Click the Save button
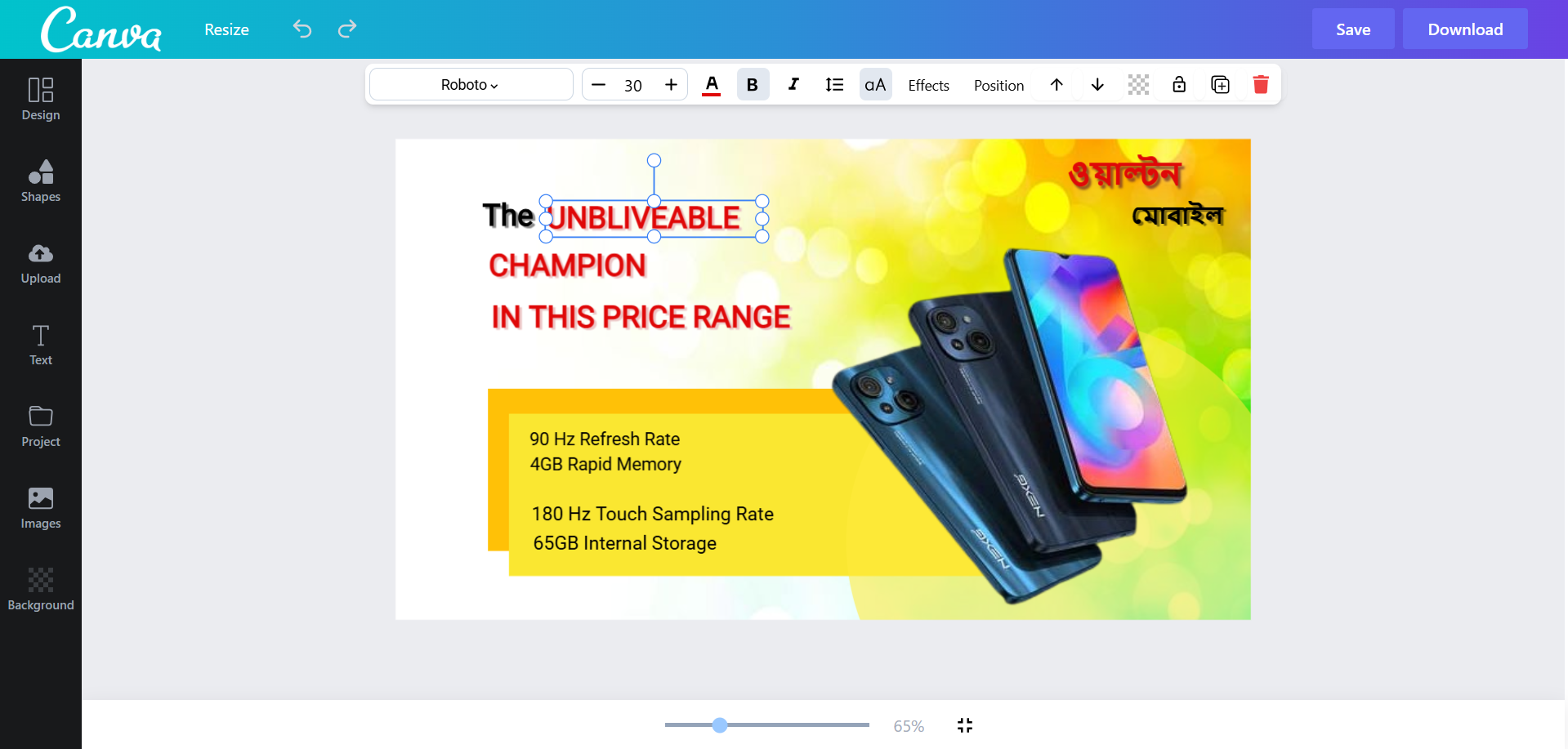 [1353, 29]
